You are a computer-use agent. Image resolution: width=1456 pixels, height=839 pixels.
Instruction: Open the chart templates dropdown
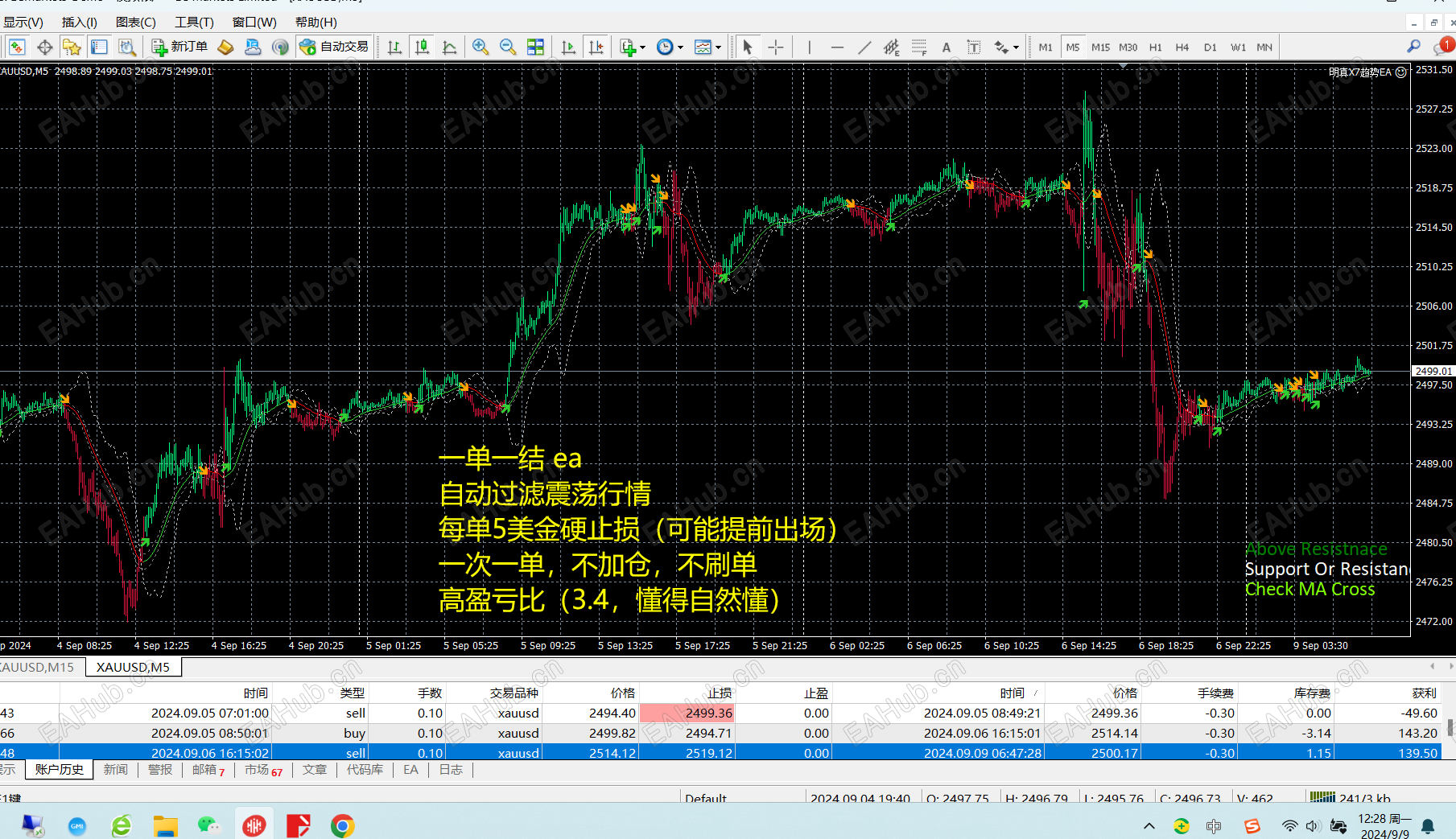(x=707, y=47)
